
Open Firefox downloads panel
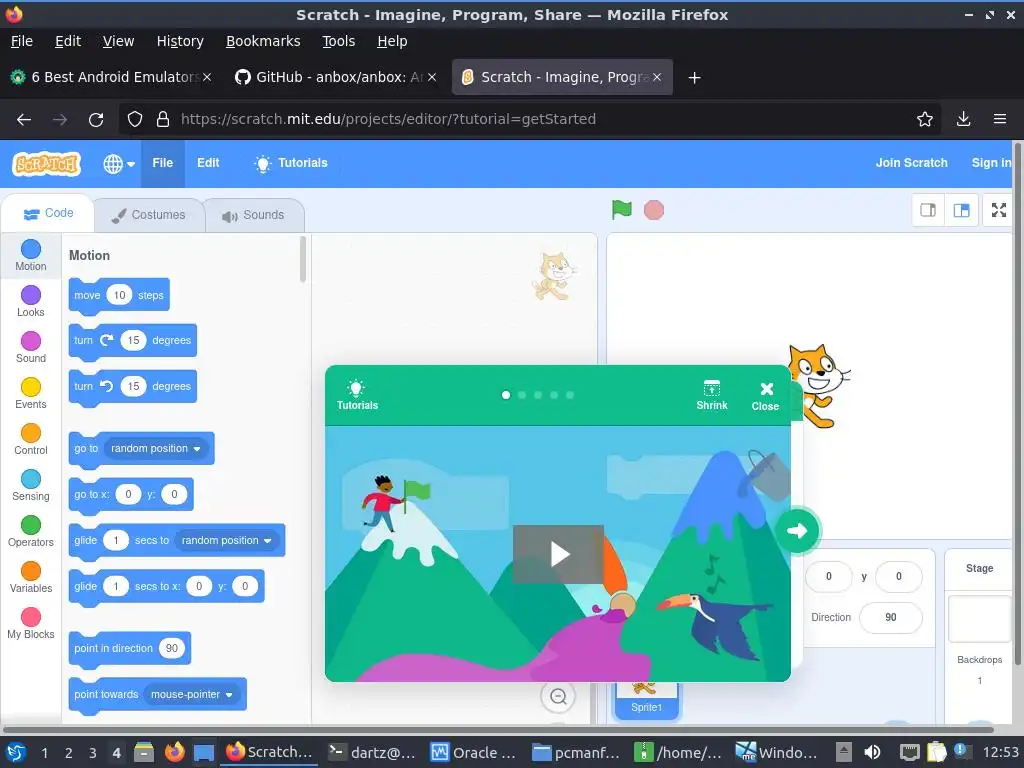click(x=963, y=120)
